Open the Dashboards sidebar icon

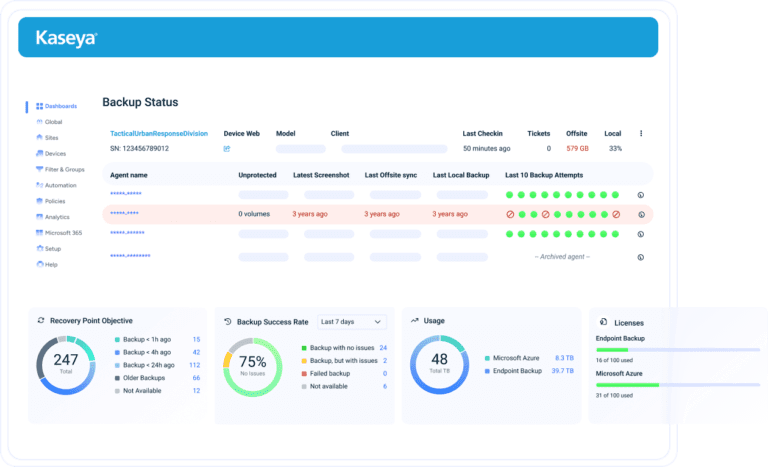click(x=40, y=106)
